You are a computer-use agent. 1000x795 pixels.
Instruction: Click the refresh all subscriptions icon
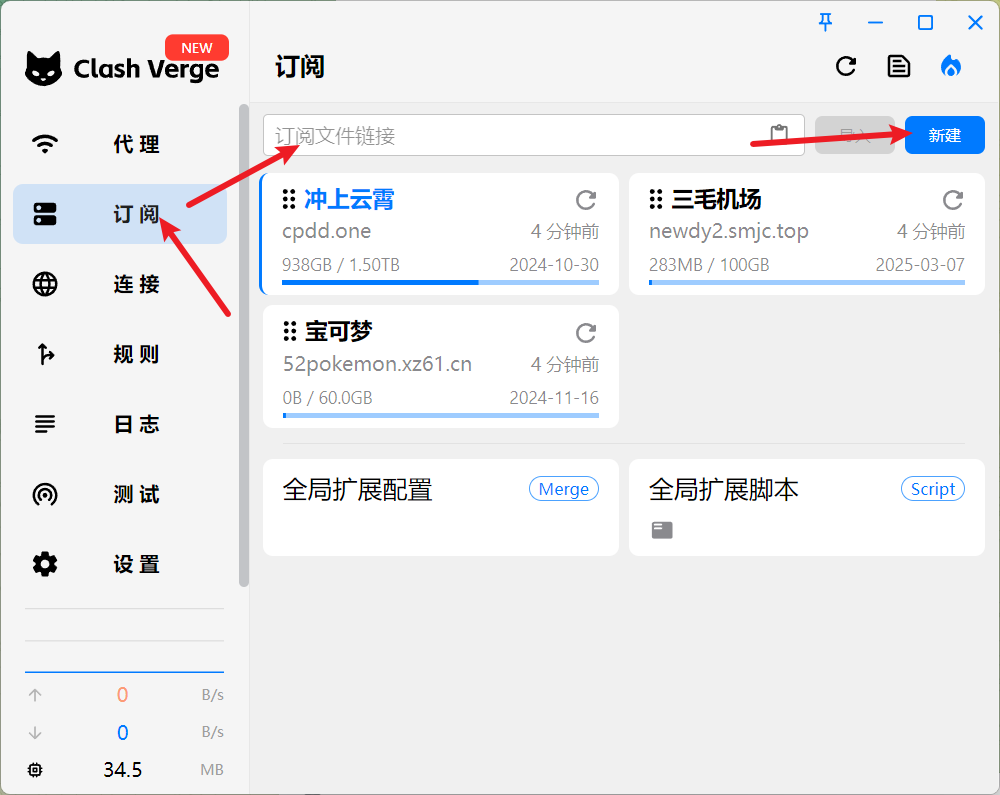click(x=846, y=66)
